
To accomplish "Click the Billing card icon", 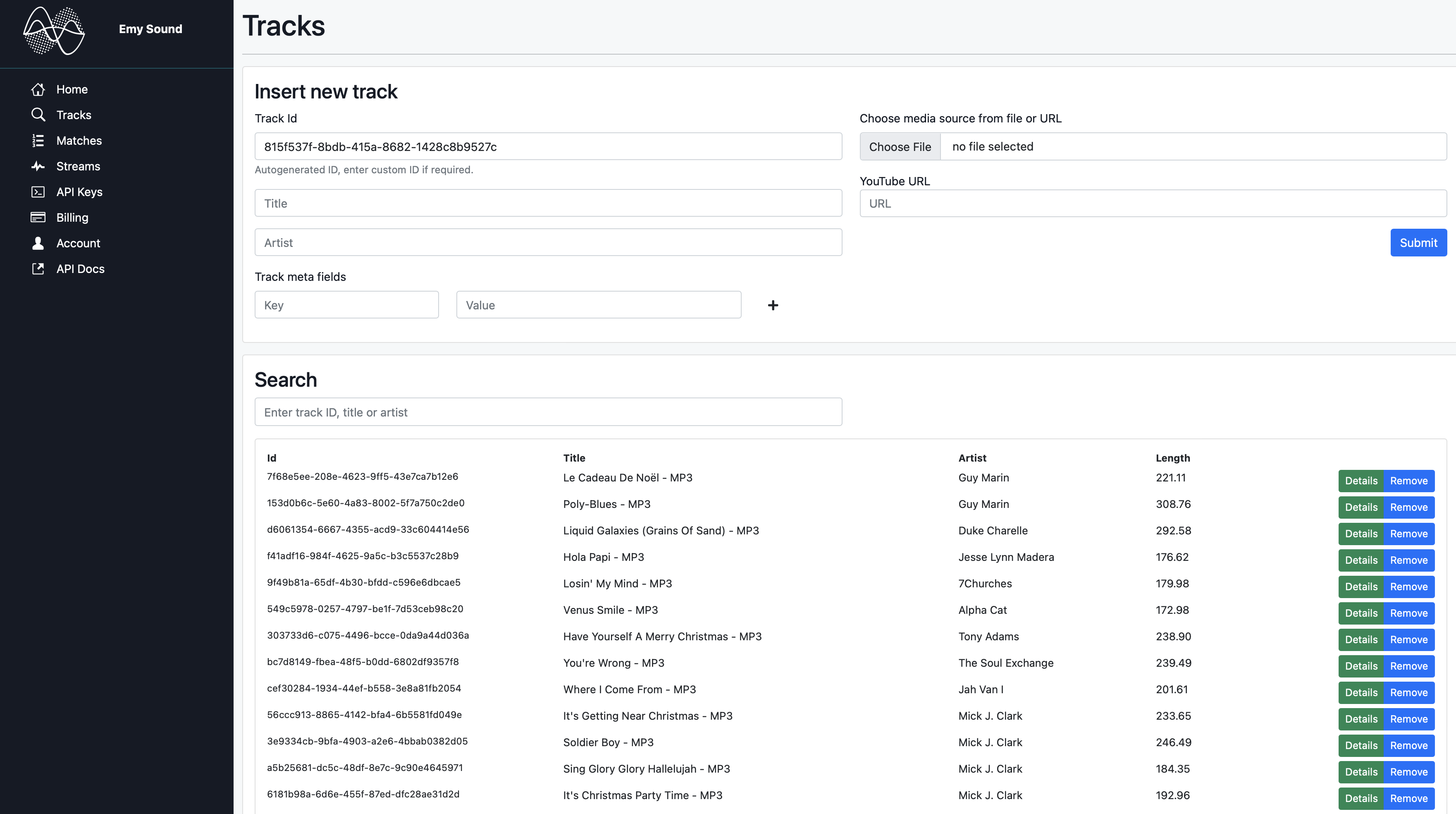I will (x=38, y=217).
